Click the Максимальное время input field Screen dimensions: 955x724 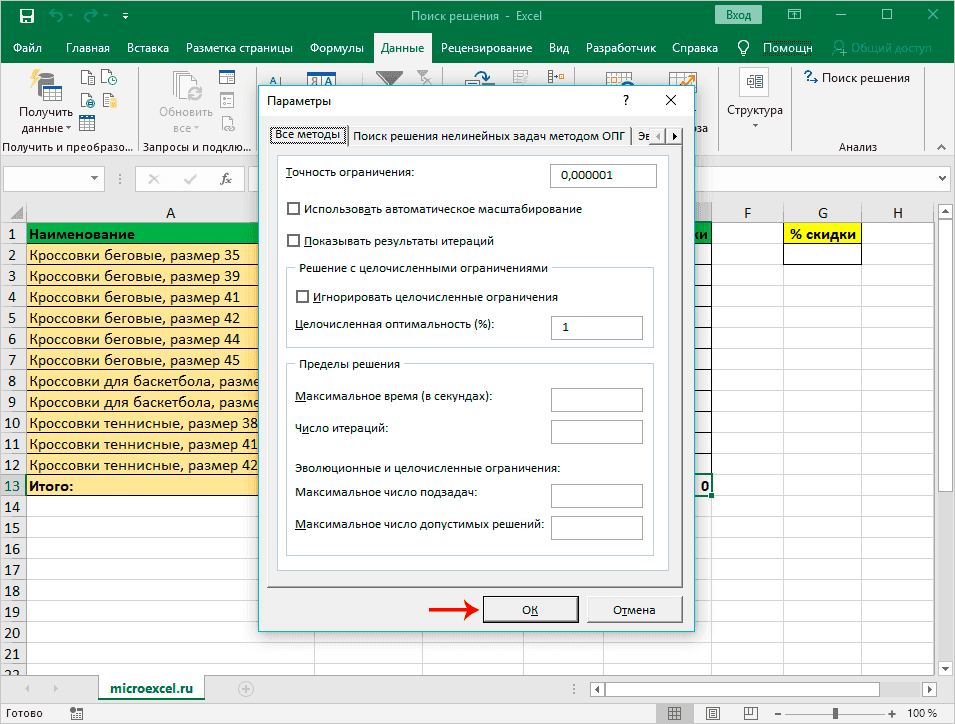(x=596, y=399)
